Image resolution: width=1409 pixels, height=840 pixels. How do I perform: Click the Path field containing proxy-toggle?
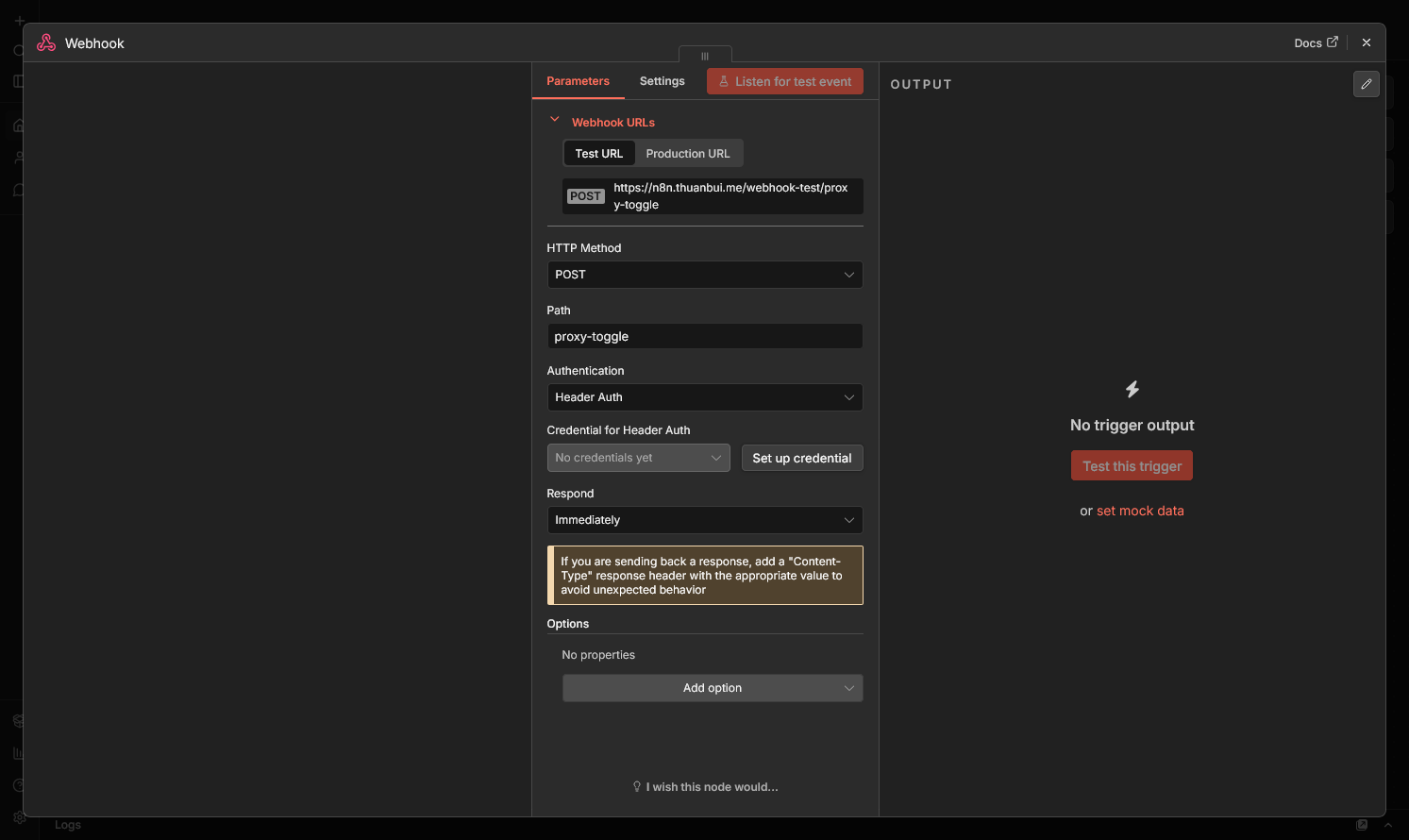coord(705,336)
